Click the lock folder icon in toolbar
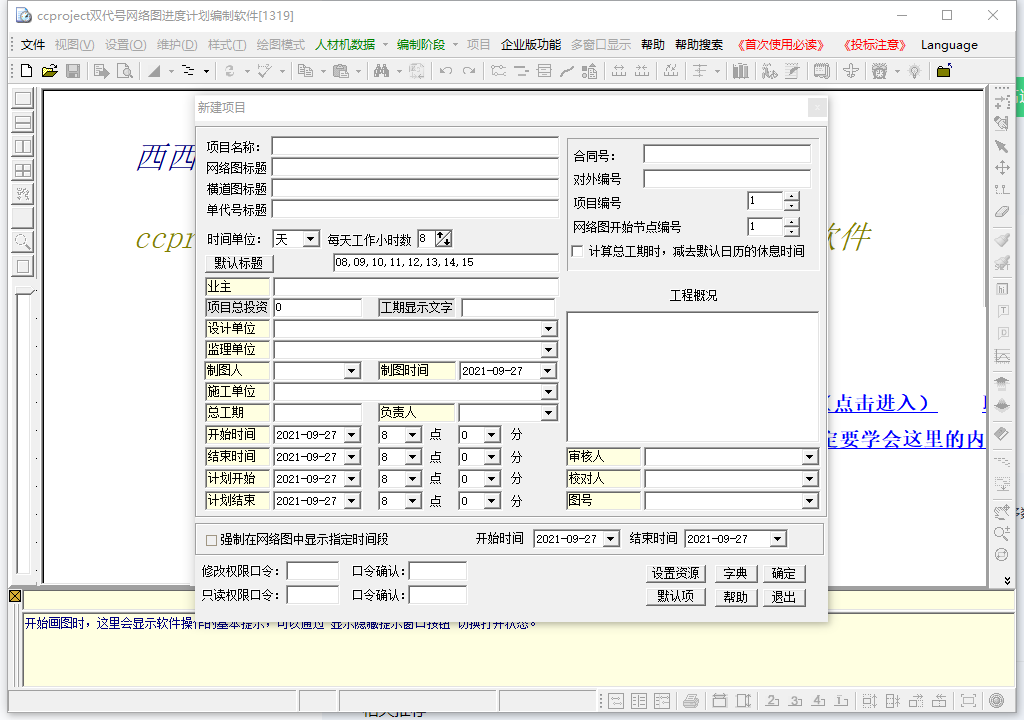The image size is (1024, 720). tap(943, 71)
